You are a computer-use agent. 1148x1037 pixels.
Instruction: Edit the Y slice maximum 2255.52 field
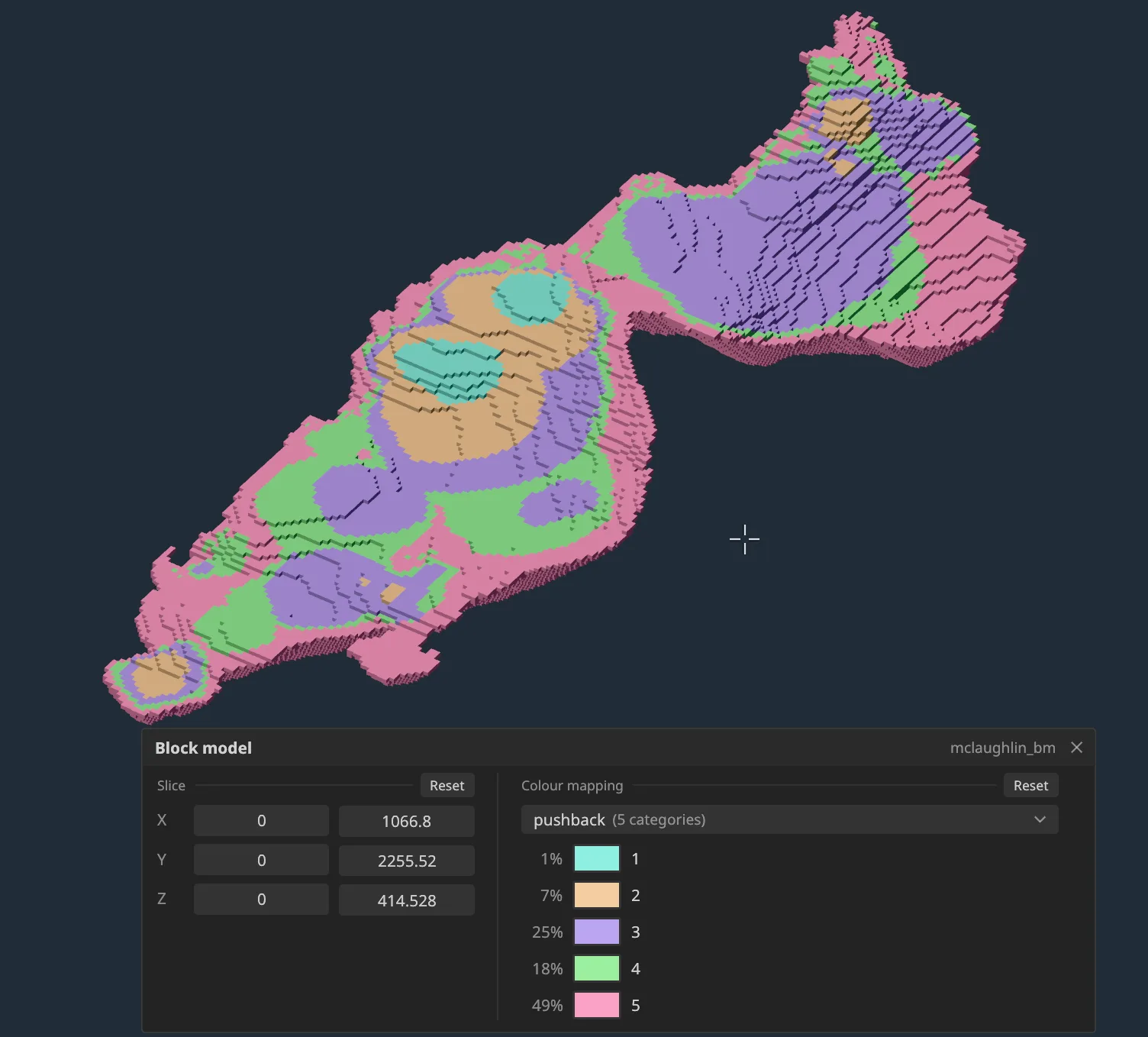pos(406,861)
